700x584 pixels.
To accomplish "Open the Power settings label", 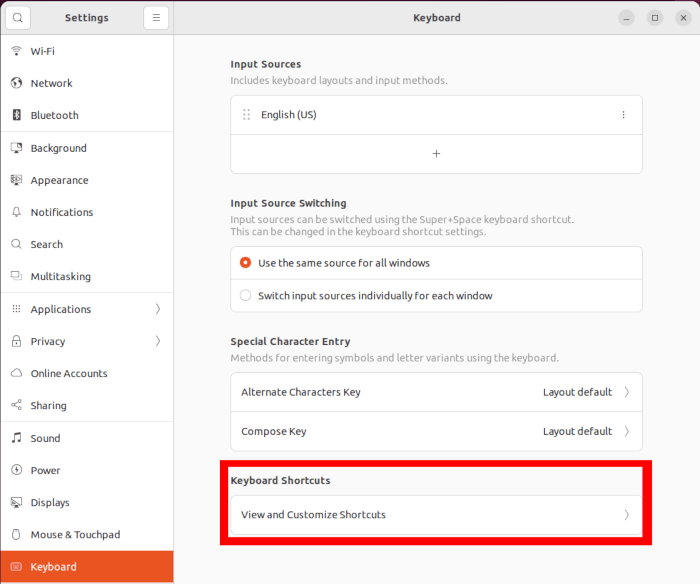I will [45, 470].
